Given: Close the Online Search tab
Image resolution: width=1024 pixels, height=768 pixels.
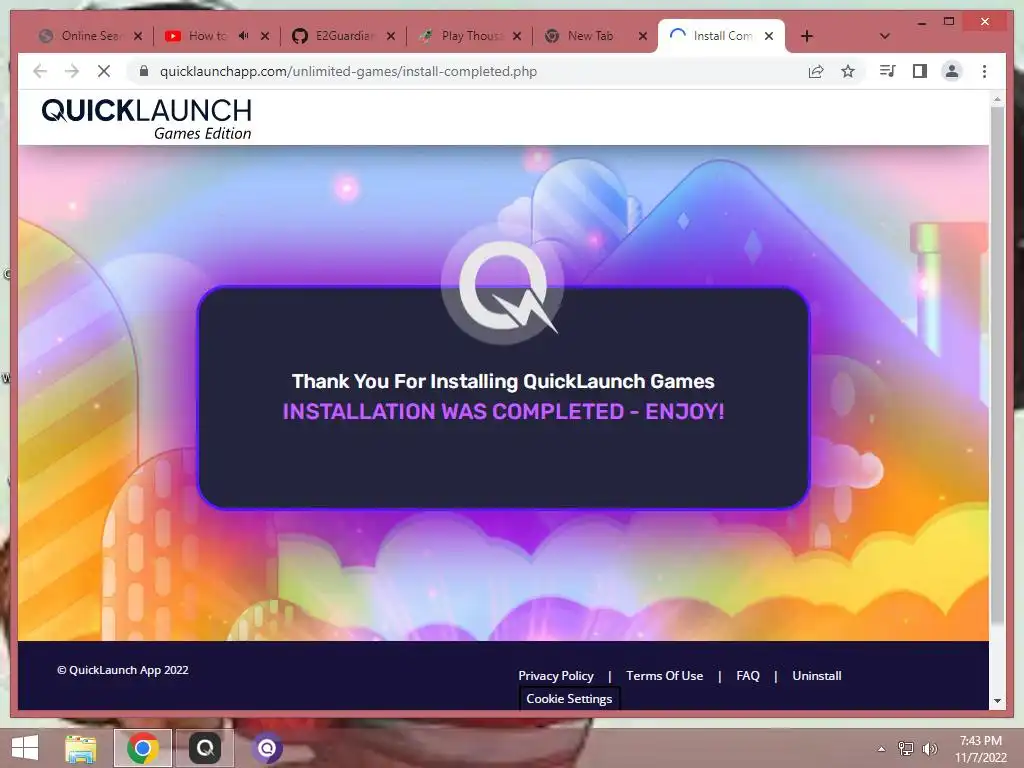Looking at the screenshot, I should coord(138,36).
